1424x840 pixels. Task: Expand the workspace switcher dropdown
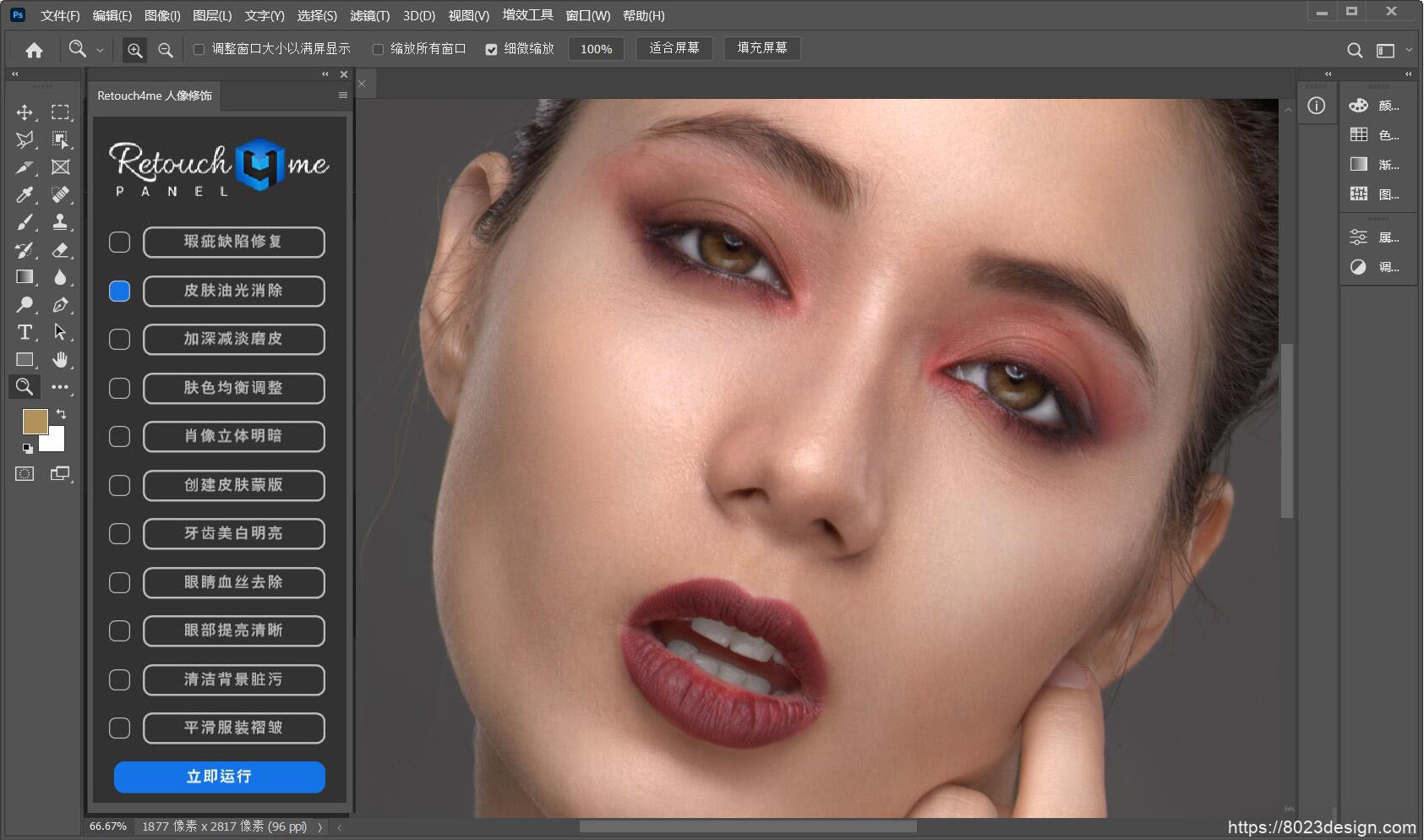tap(1408, 50)
